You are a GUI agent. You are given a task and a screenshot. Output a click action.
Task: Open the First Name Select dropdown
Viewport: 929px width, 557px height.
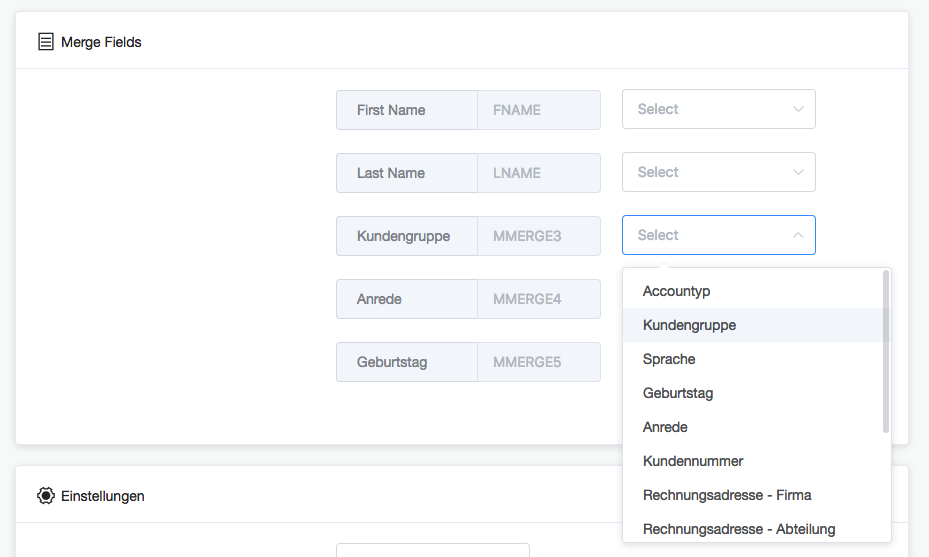(719, 109)
